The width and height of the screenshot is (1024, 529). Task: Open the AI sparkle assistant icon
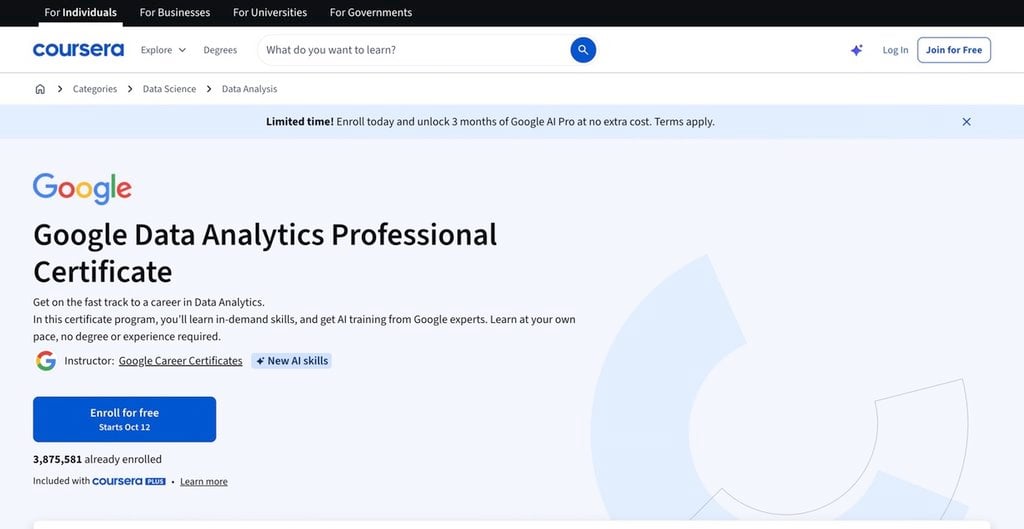857,50
